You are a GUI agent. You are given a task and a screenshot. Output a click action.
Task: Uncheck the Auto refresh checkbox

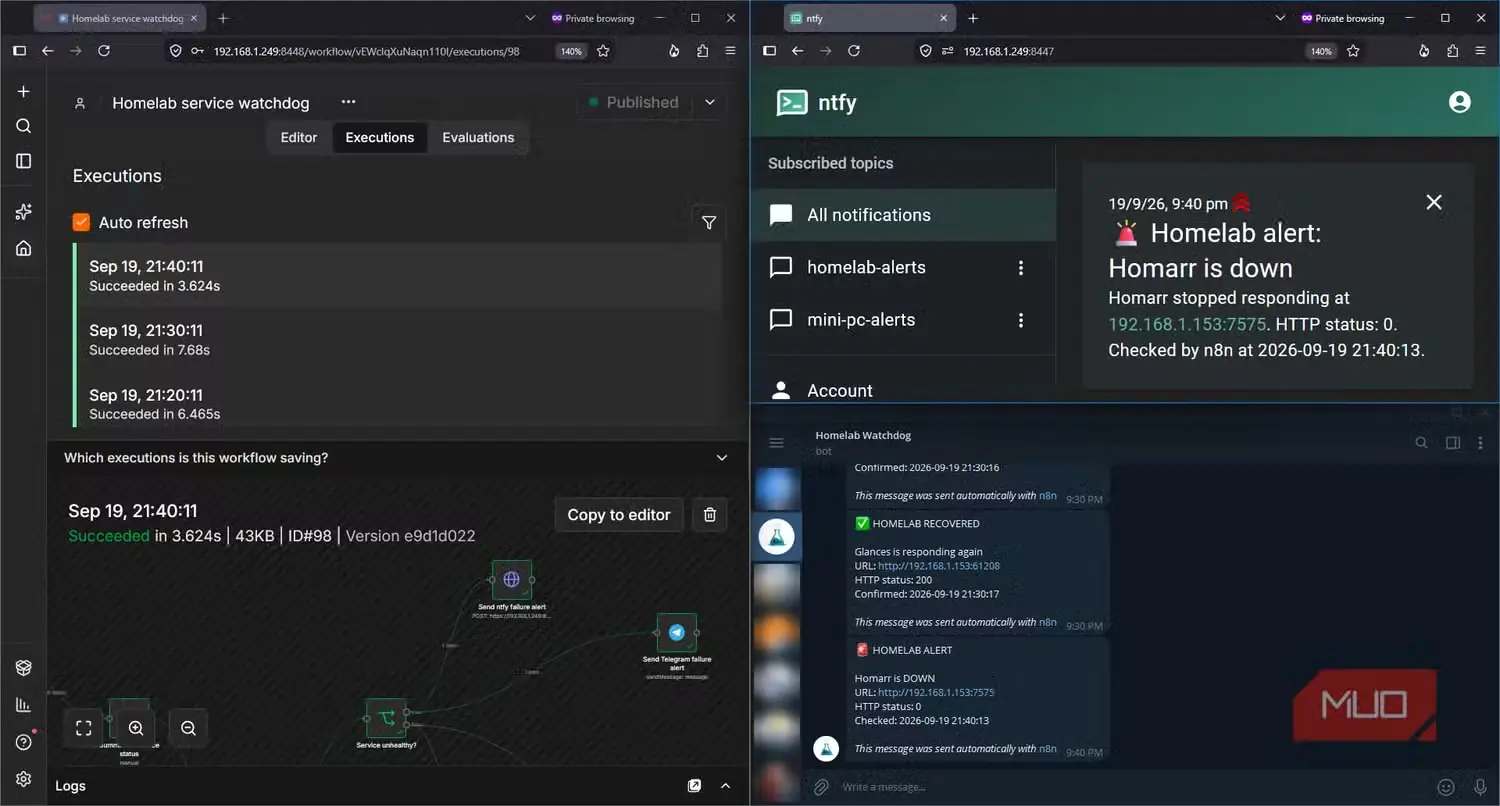[x=82, y=222]
